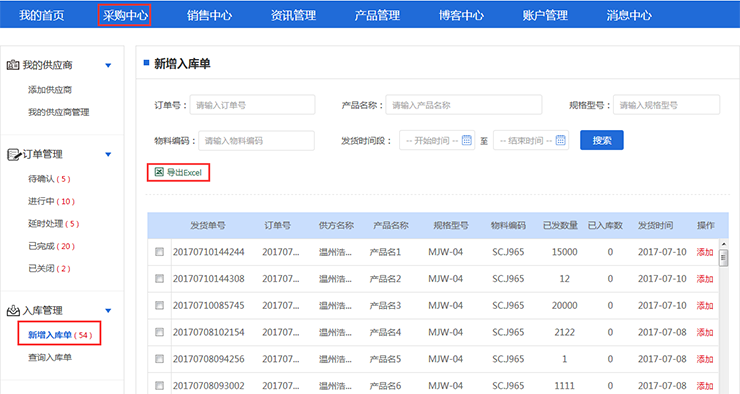This screenshot has height=394, width=740.
Task: Open 查询入库单 in sidebar
Action: [x=50, y=358]
